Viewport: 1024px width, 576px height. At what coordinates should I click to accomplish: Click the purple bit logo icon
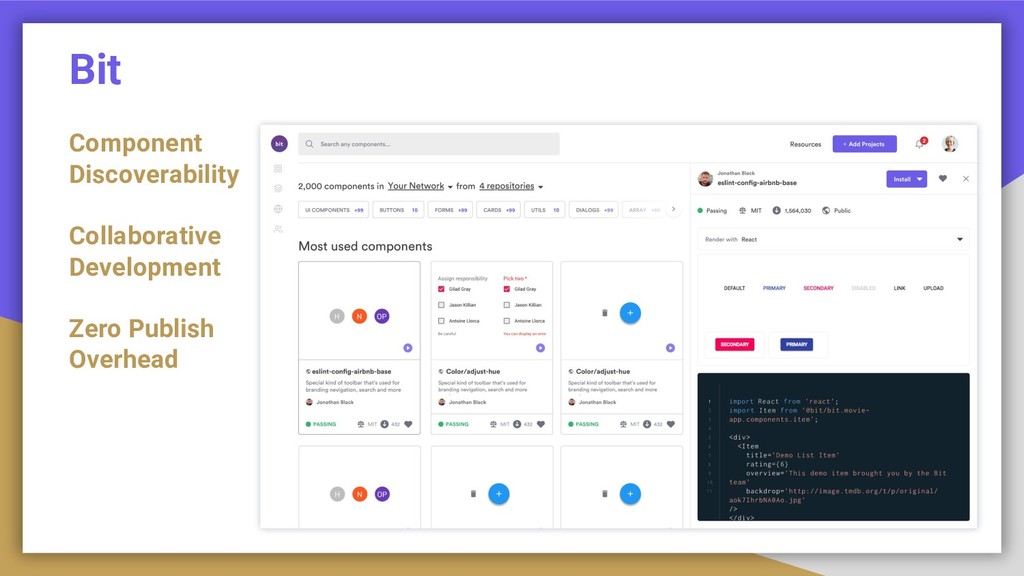[279, 144]
